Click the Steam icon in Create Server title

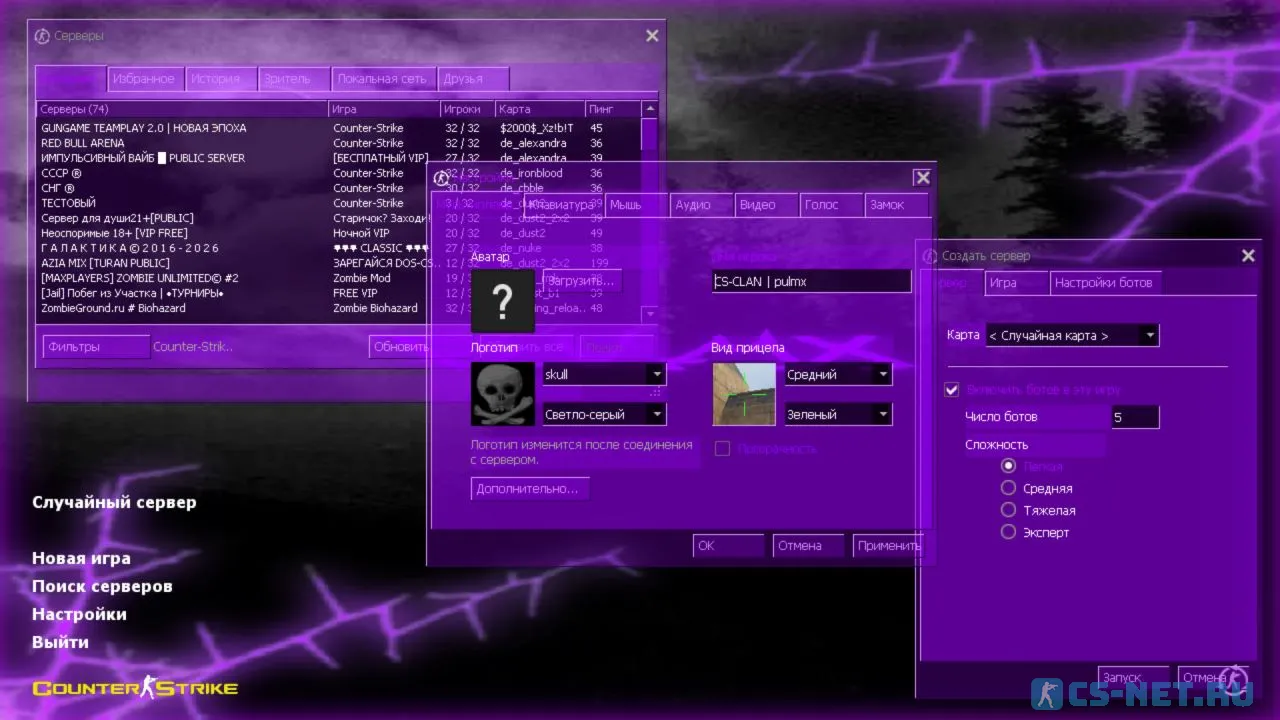pyautogui.click(x=930, y=256)
